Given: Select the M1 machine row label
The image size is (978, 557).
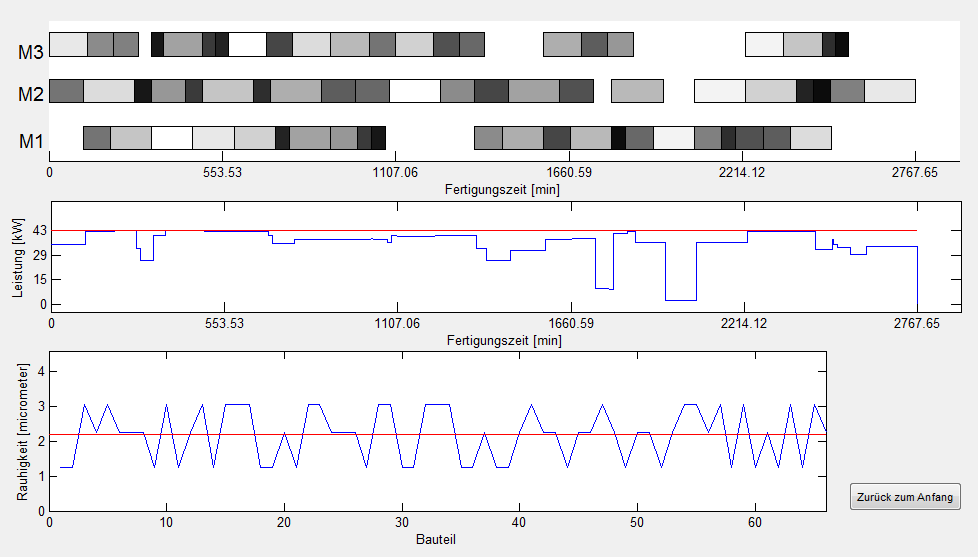Looking at the screenshot, I should point(31,141).
